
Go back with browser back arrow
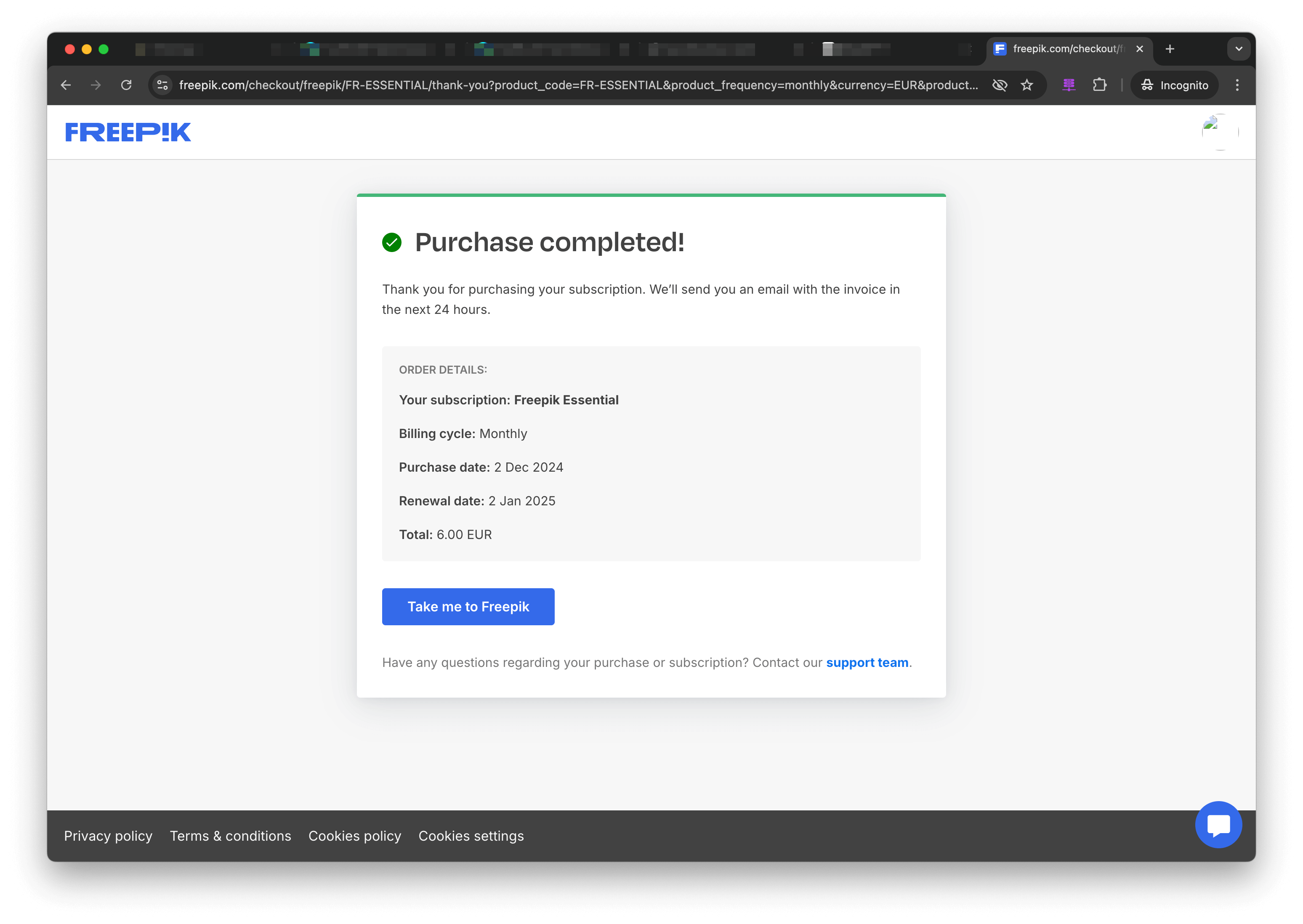tap(66, 85)
